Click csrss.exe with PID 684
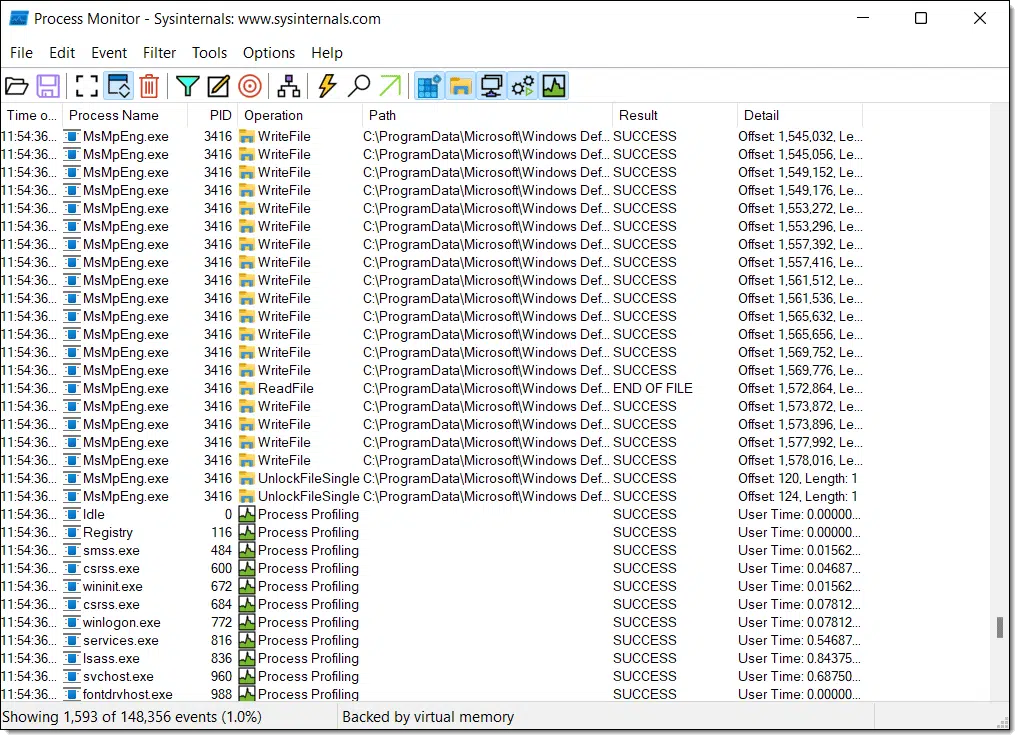 point(432,604)
